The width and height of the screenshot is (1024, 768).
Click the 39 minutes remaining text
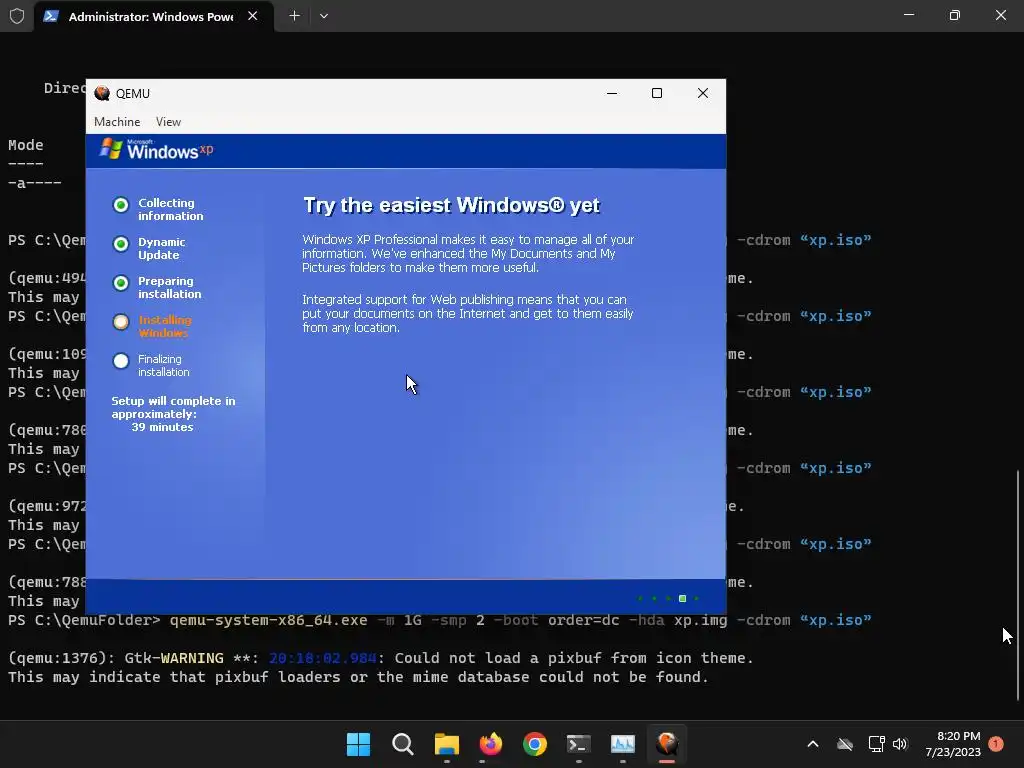click(x=162, y=427)
